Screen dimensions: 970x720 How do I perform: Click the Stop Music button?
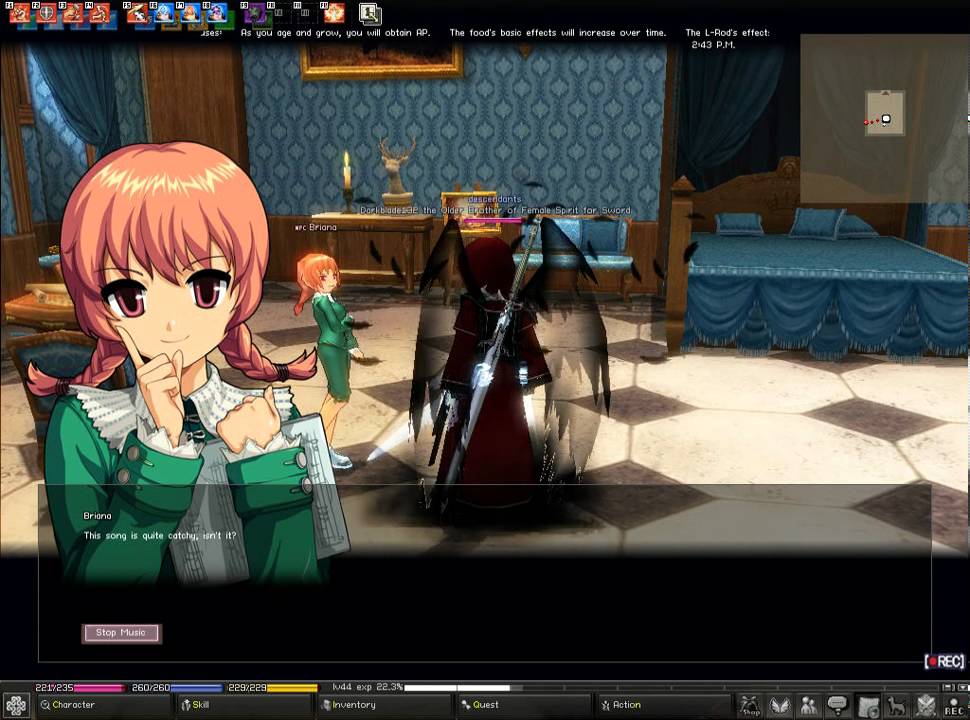click(121, 633)
